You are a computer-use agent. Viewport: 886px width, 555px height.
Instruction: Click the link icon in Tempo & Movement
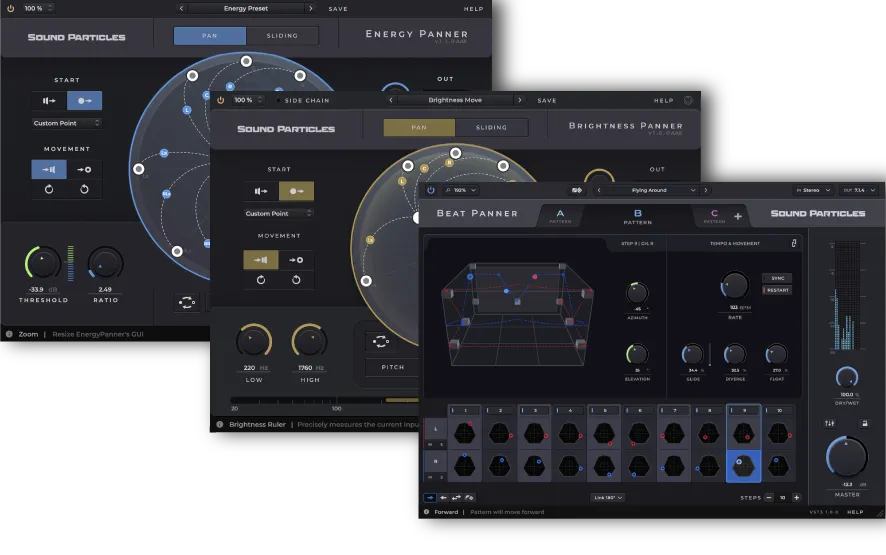click(x=793, y=243)
